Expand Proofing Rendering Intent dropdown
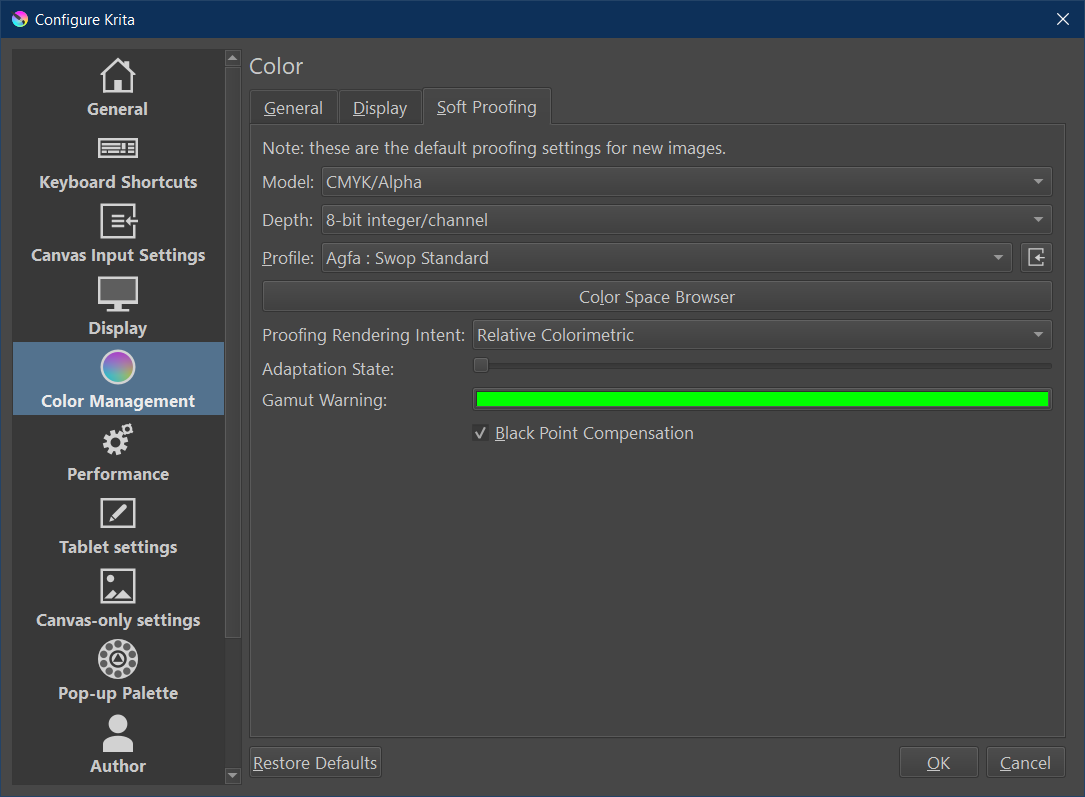Image resolution: width=1085 pixels, height=797 pixels. pyautogui.click(x=762, y=335)
